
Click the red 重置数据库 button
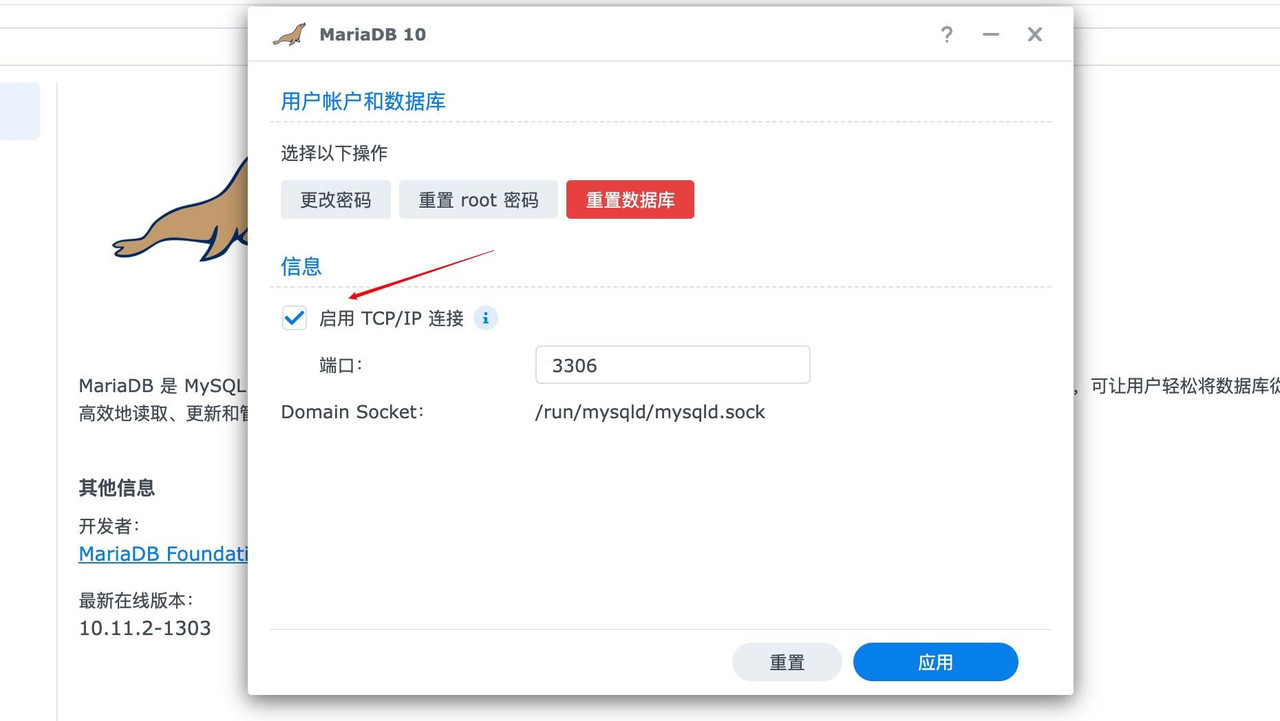click(x=630, y=200)
